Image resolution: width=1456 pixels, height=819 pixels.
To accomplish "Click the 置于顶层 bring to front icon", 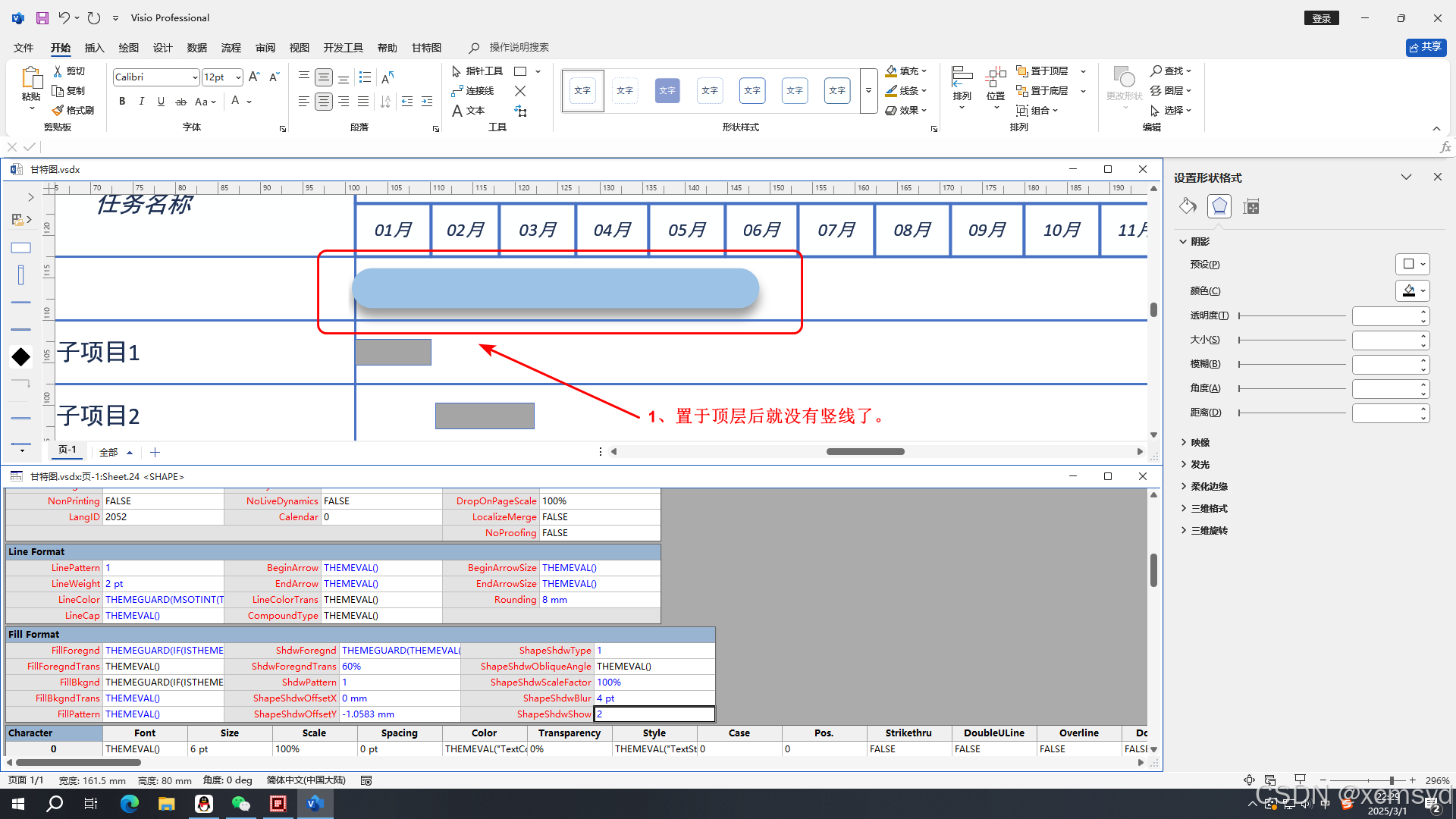I will (1022, 71).
